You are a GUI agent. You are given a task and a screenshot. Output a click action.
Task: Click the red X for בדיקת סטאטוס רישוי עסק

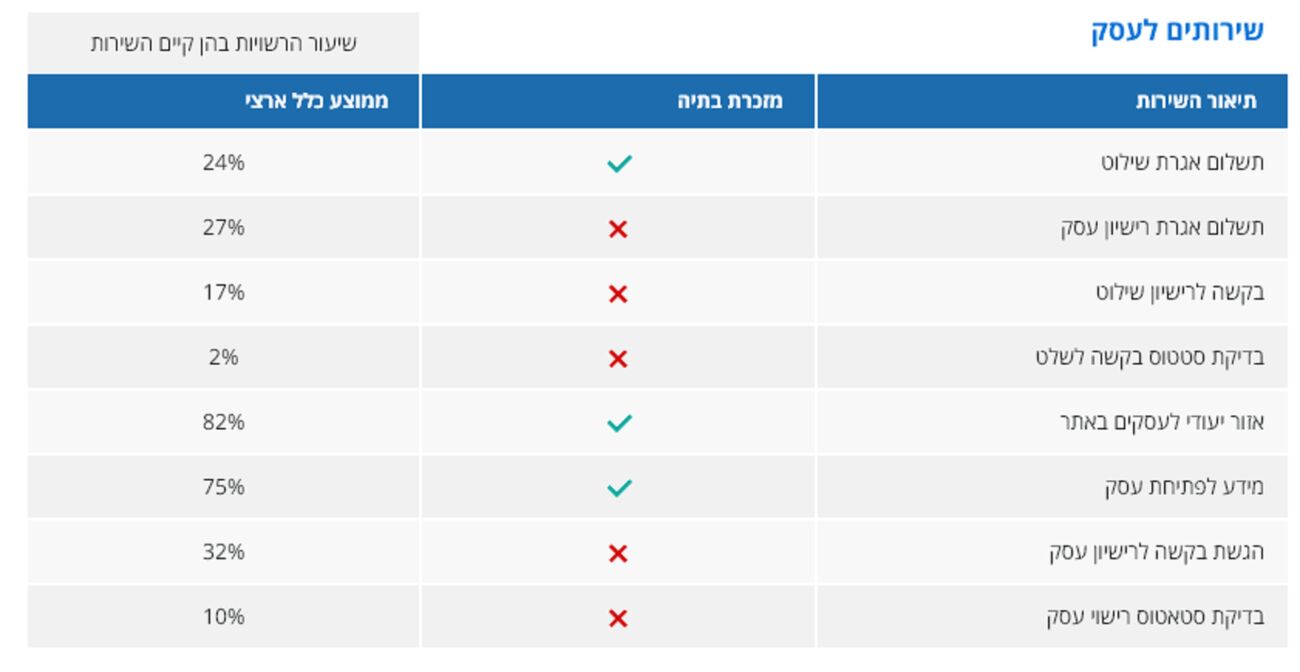(x=618, y=618)
